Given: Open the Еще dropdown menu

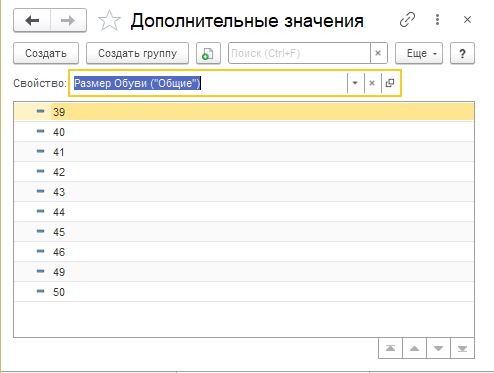Looking at the screenshot, I should tap(419, 53).
